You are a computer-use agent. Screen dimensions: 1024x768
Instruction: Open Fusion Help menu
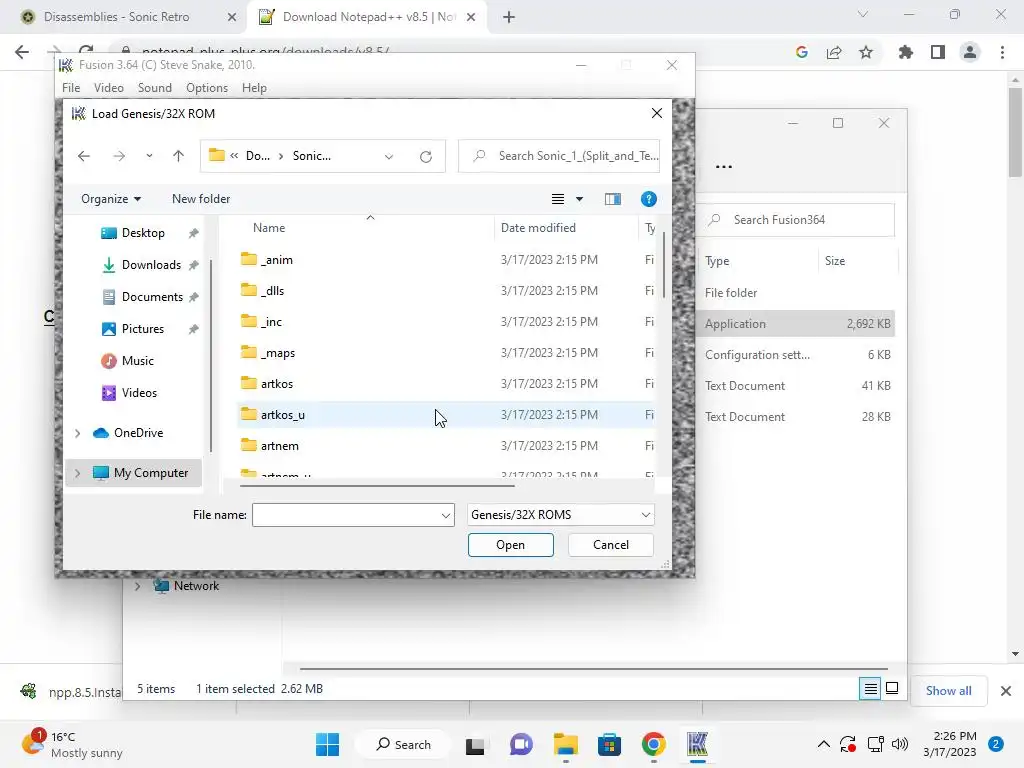click(x=254, y=88)
